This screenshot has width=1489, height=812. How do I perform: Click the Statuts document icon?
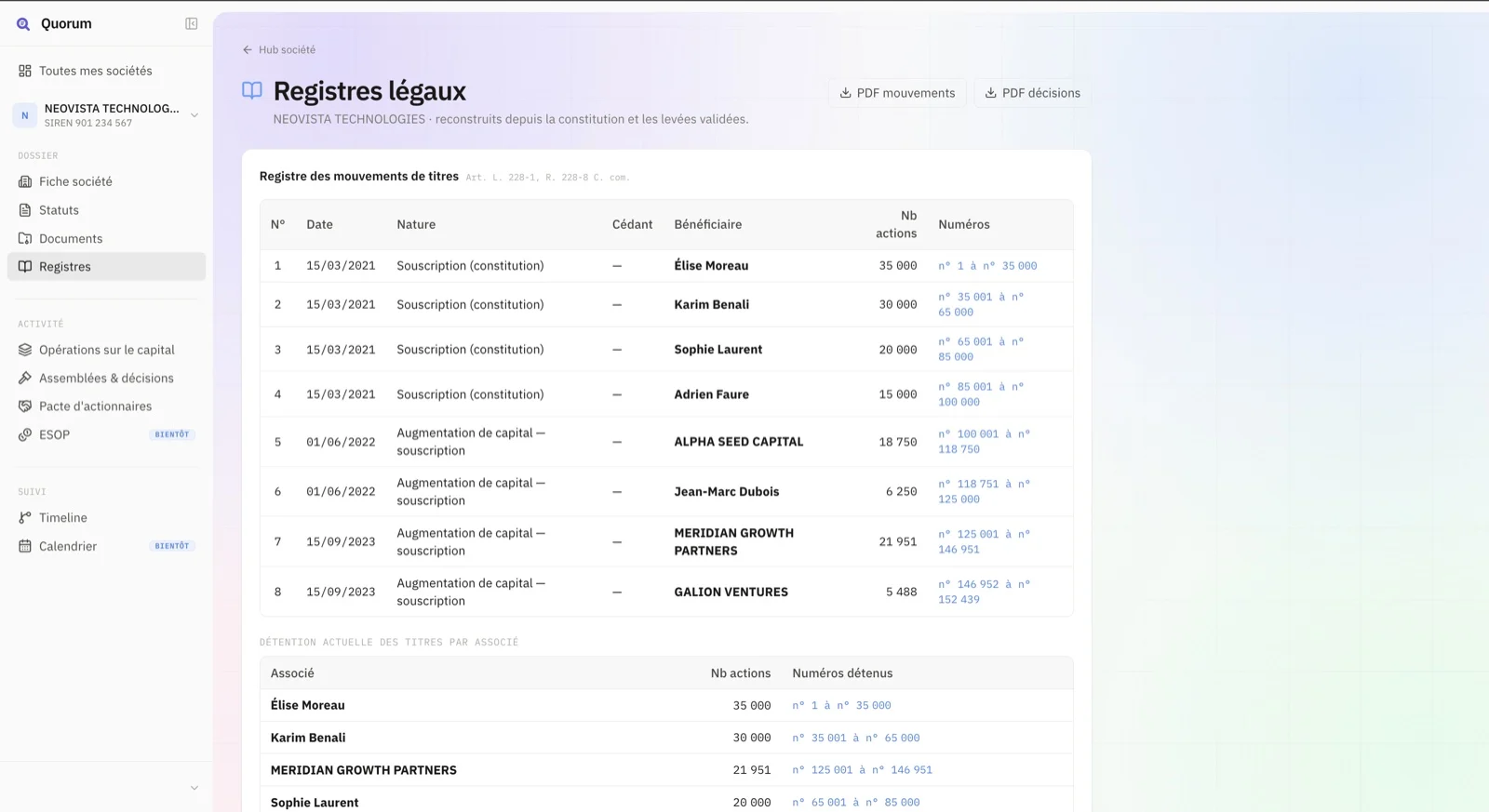pyautogui.click(x=25, y=210)
